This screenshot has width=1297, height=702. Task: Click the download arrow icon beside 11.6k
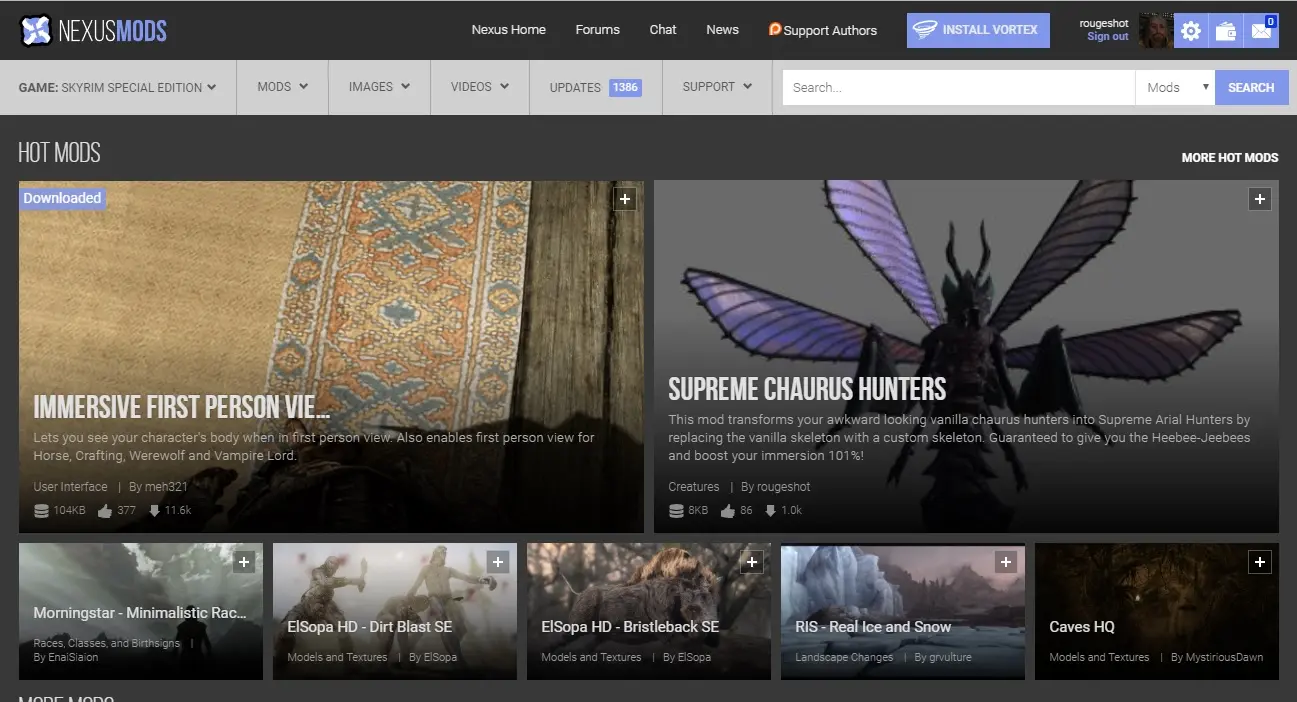[154, 510]
